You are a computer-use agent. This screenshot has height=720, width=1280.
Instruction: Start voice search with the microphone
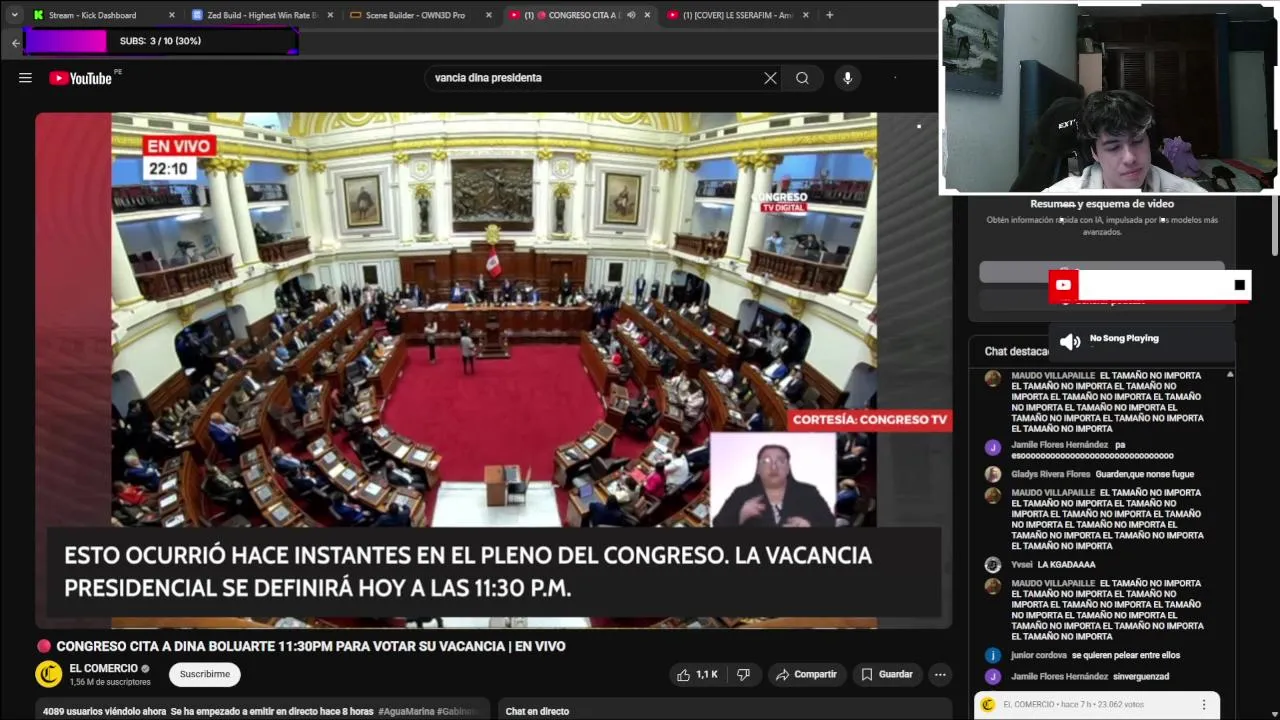pos(847,78)
